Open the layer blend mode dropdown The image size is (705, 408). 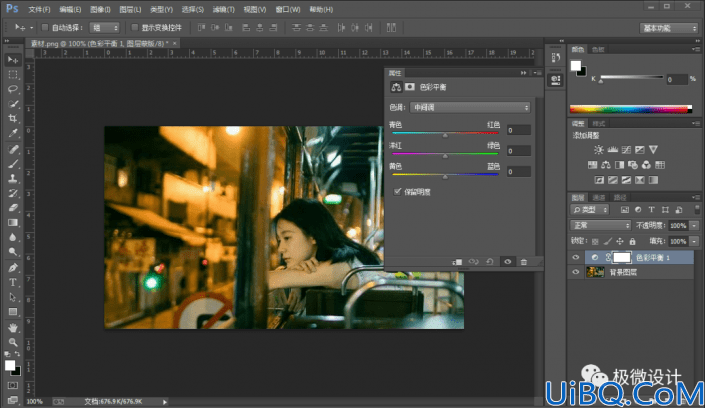point(600,225)
